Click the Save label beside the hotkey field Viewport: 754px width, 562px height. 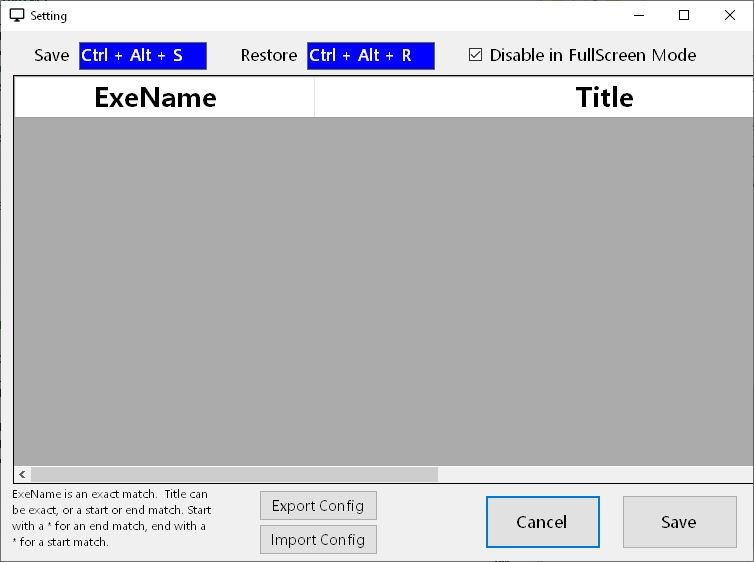click(51, 56)
